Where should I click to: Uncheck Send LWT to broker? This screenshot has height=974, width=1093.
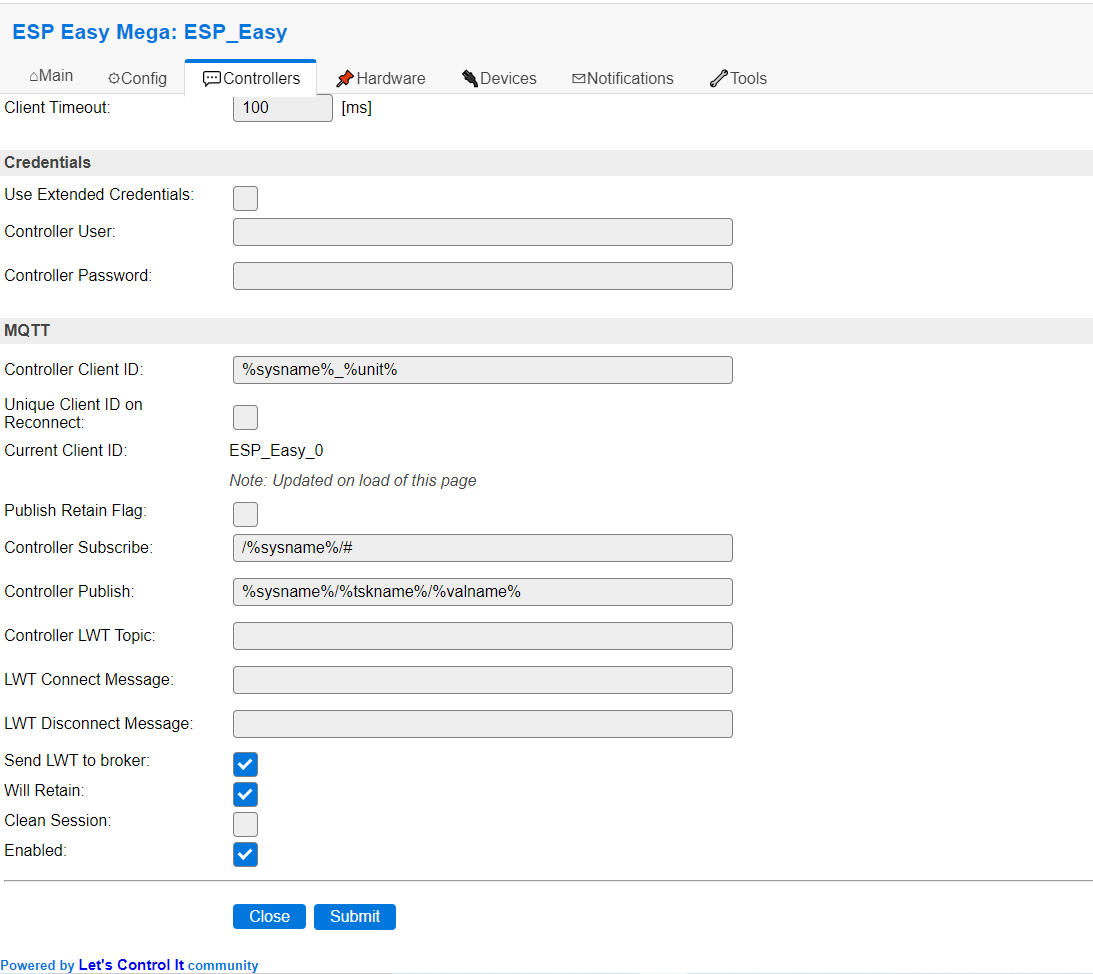click(245, 764)
